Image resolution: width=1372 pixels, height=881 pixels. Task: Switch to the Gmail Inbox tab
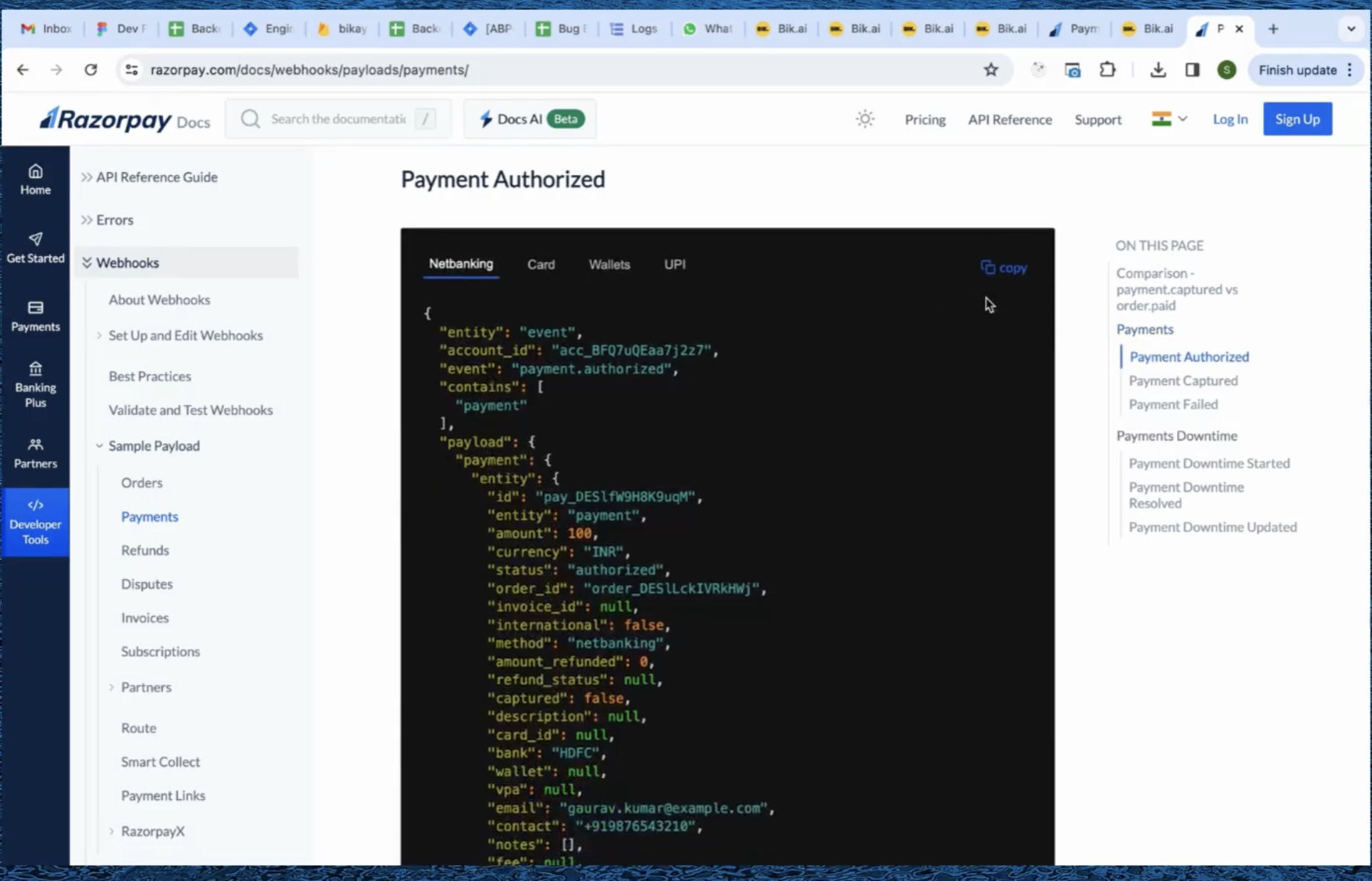point(46,28)
